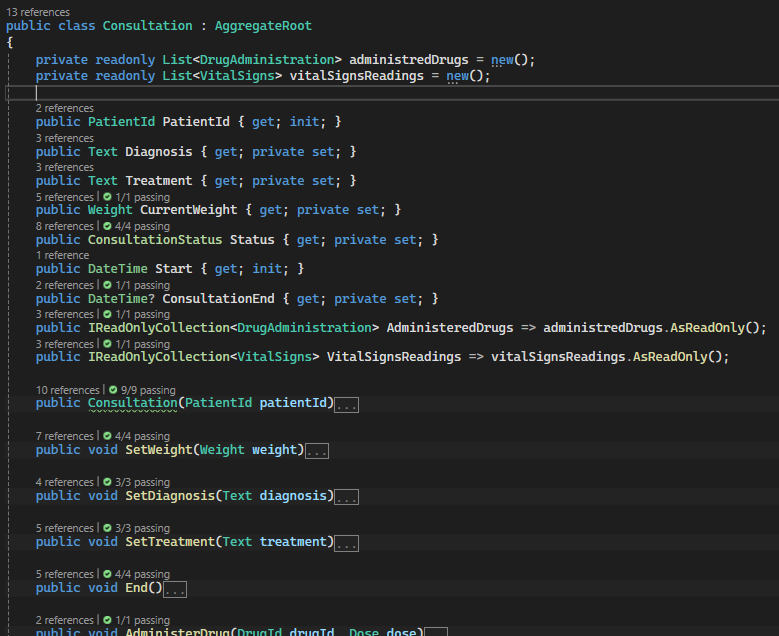
Task: Click test status icon above SetTreatment method
Action: pos(107,528)
